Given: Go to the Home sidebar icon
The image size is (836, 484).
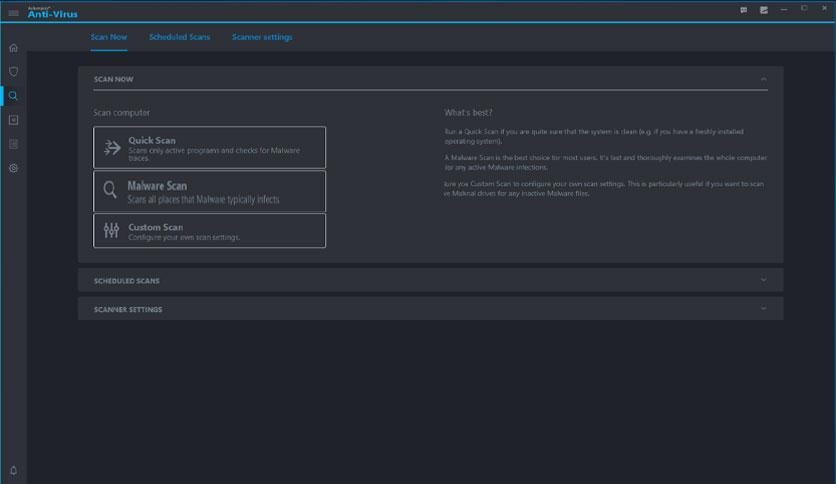Looking at the screenshot, I should [x=13, y=48].
